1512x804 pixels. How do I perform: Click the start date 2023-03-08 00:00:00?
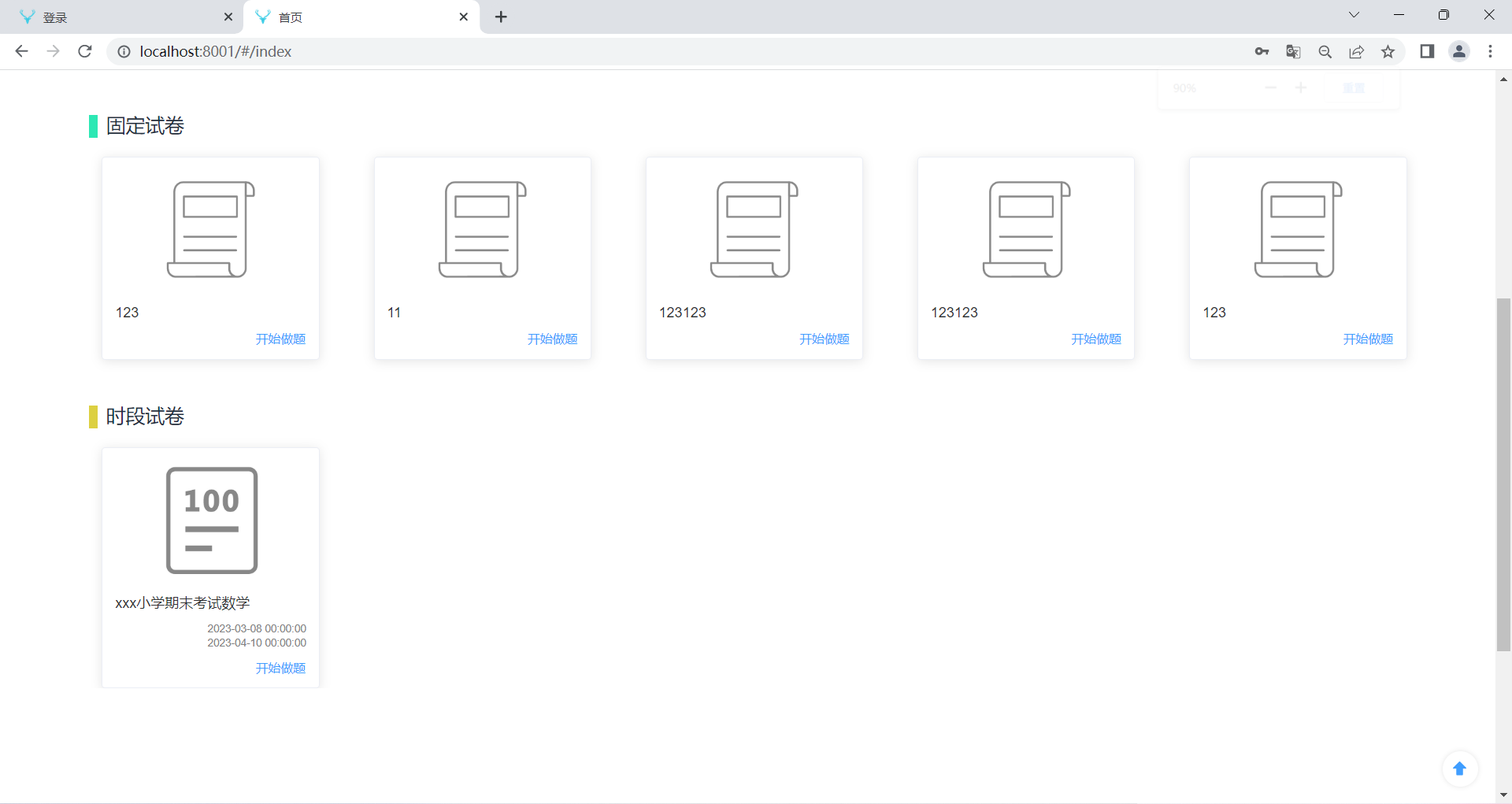pyautogui.click(x=257, y=628)
